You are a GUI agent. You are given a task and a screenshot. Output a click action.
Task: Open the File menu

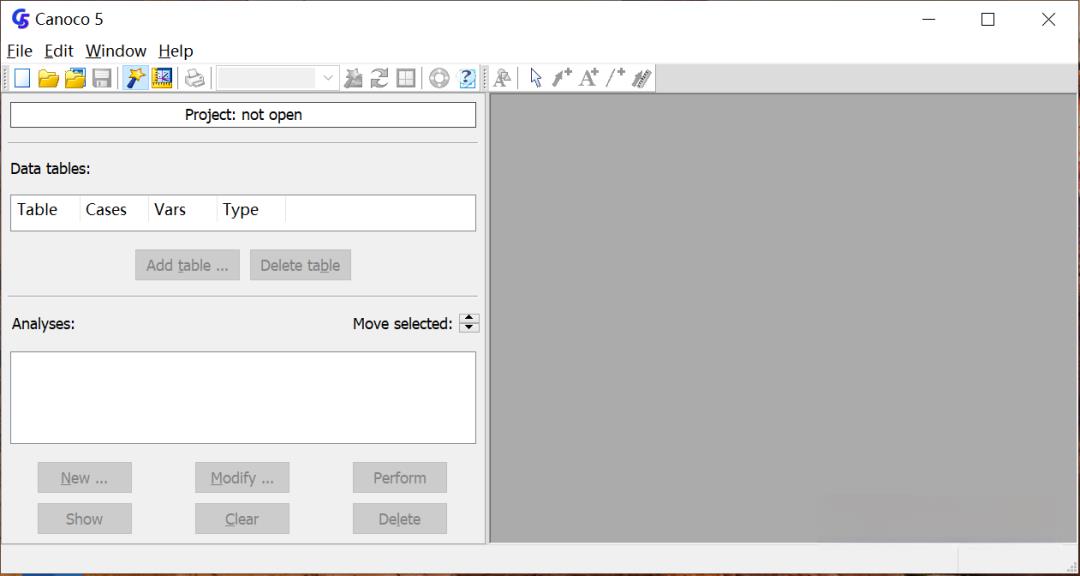[x=19, y=51]
